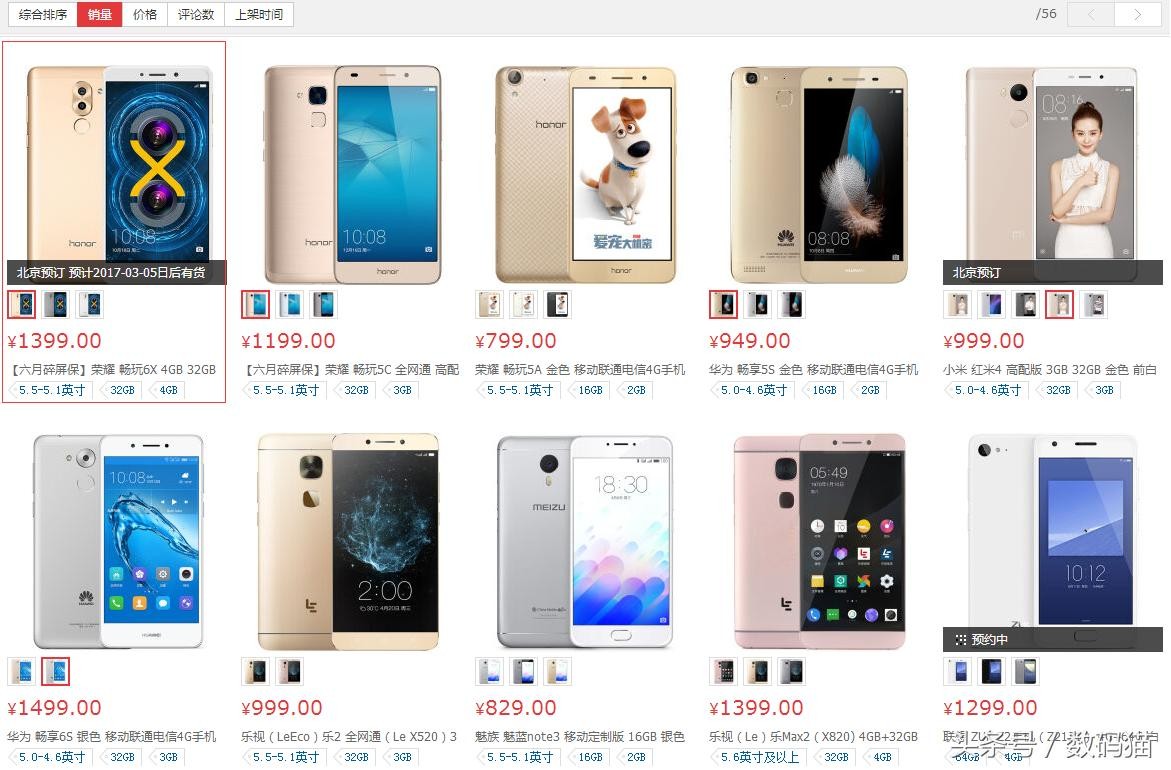Screen dimensions: 1171x770
Task: Pick the third color thumbnail of 荣耀畅玩5C
Action: coord(324,304)
